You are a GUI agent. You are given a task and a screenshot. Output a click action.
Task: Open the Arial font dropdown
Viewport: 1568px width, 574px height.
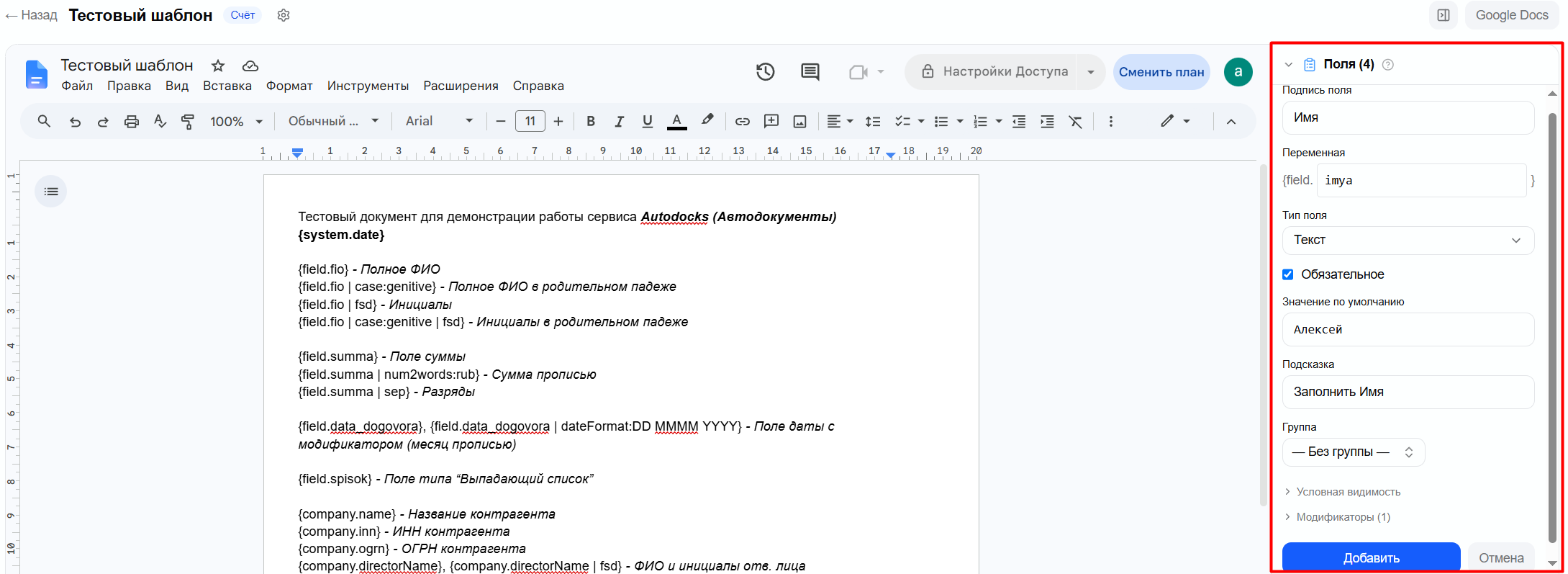439,121
